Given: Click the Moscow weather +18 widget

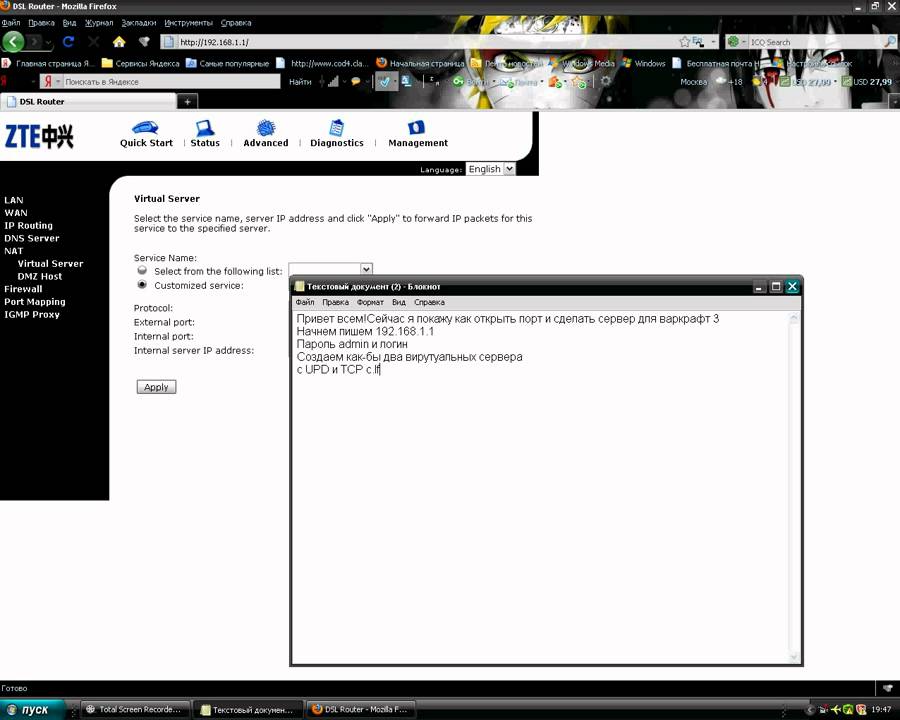Looking at the screenshot, I should point(712,82).
